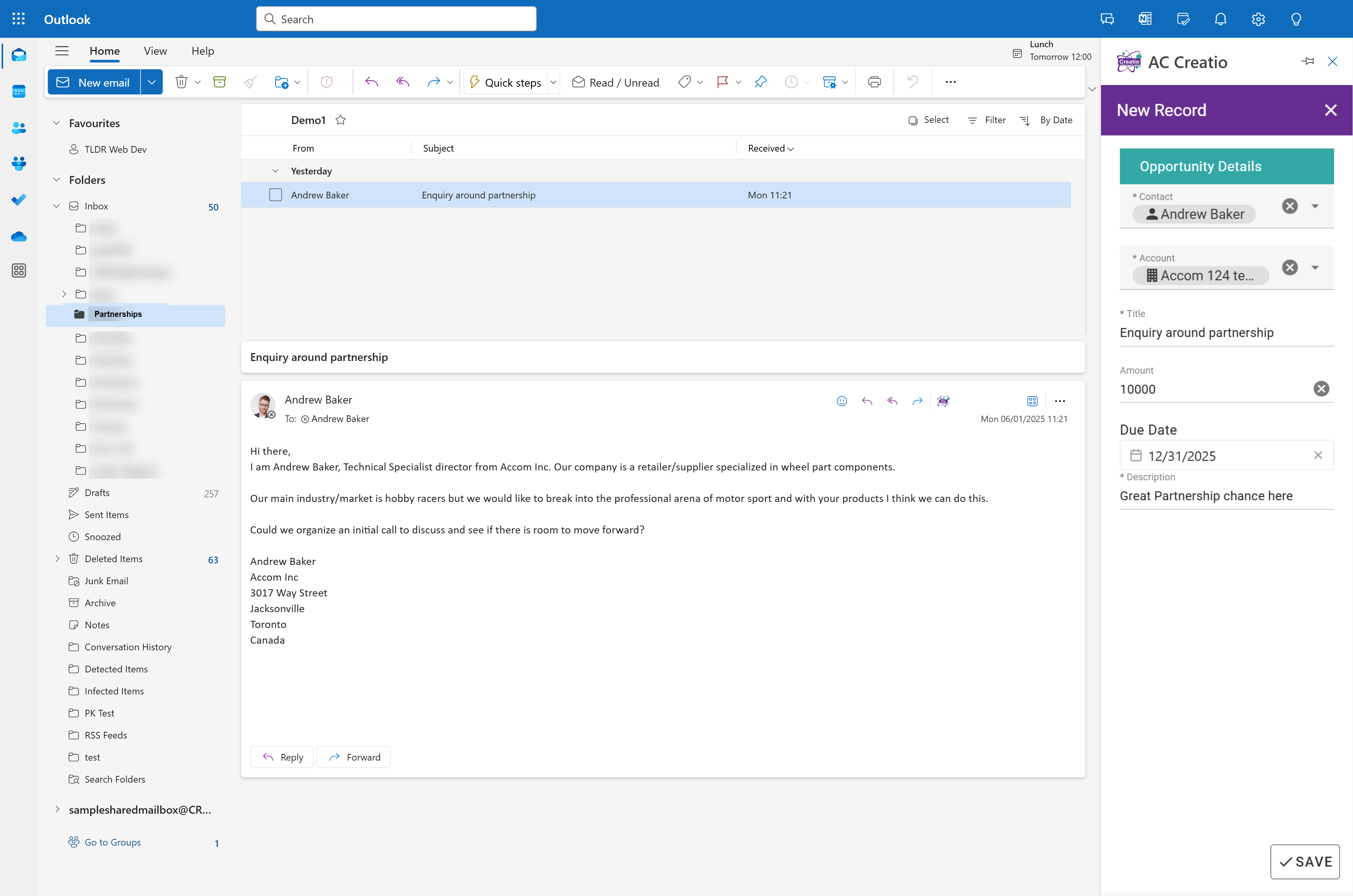Open Microsoft Teams from the left rail
Screen dimensions: 1353x896
pos(19,164)
